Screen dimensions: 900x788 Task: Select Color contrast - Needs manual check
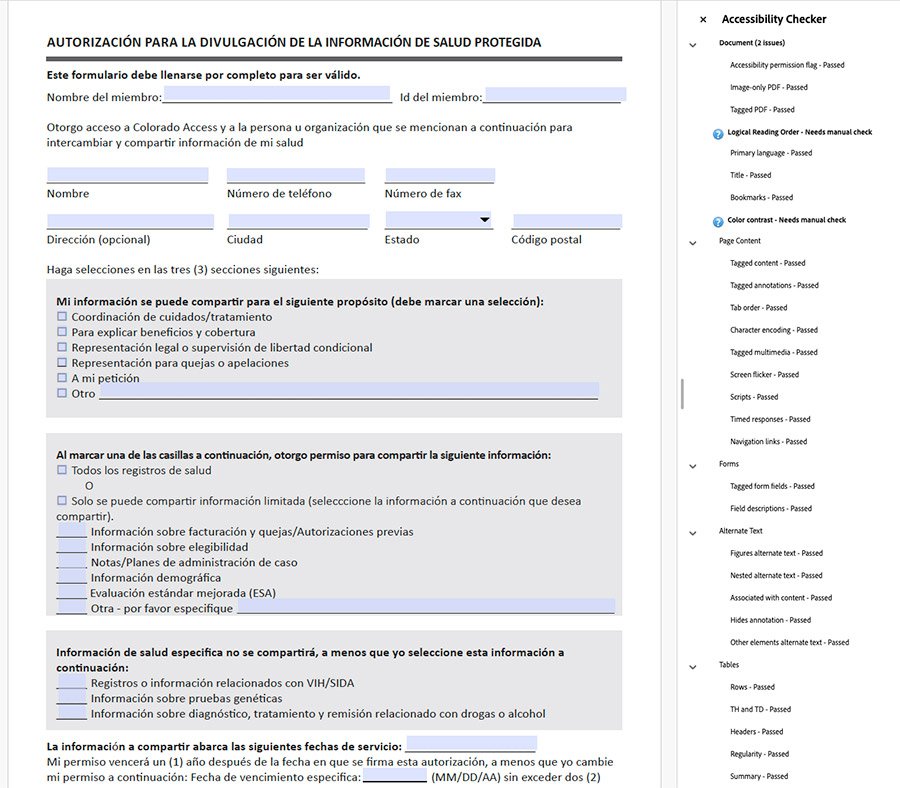tap(786, 220)
